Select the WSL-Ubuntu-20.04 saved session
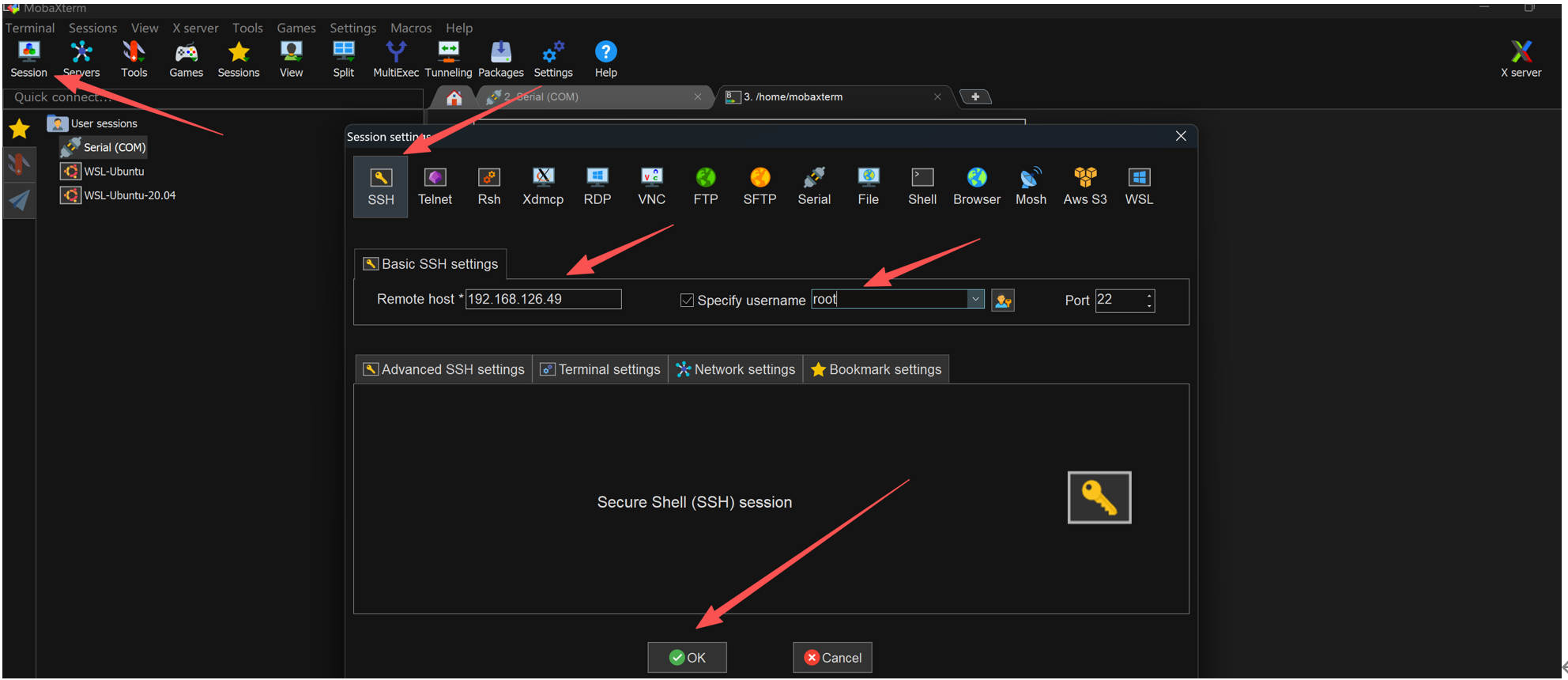This screenshot has width=1568, height=680. point(119,195)
